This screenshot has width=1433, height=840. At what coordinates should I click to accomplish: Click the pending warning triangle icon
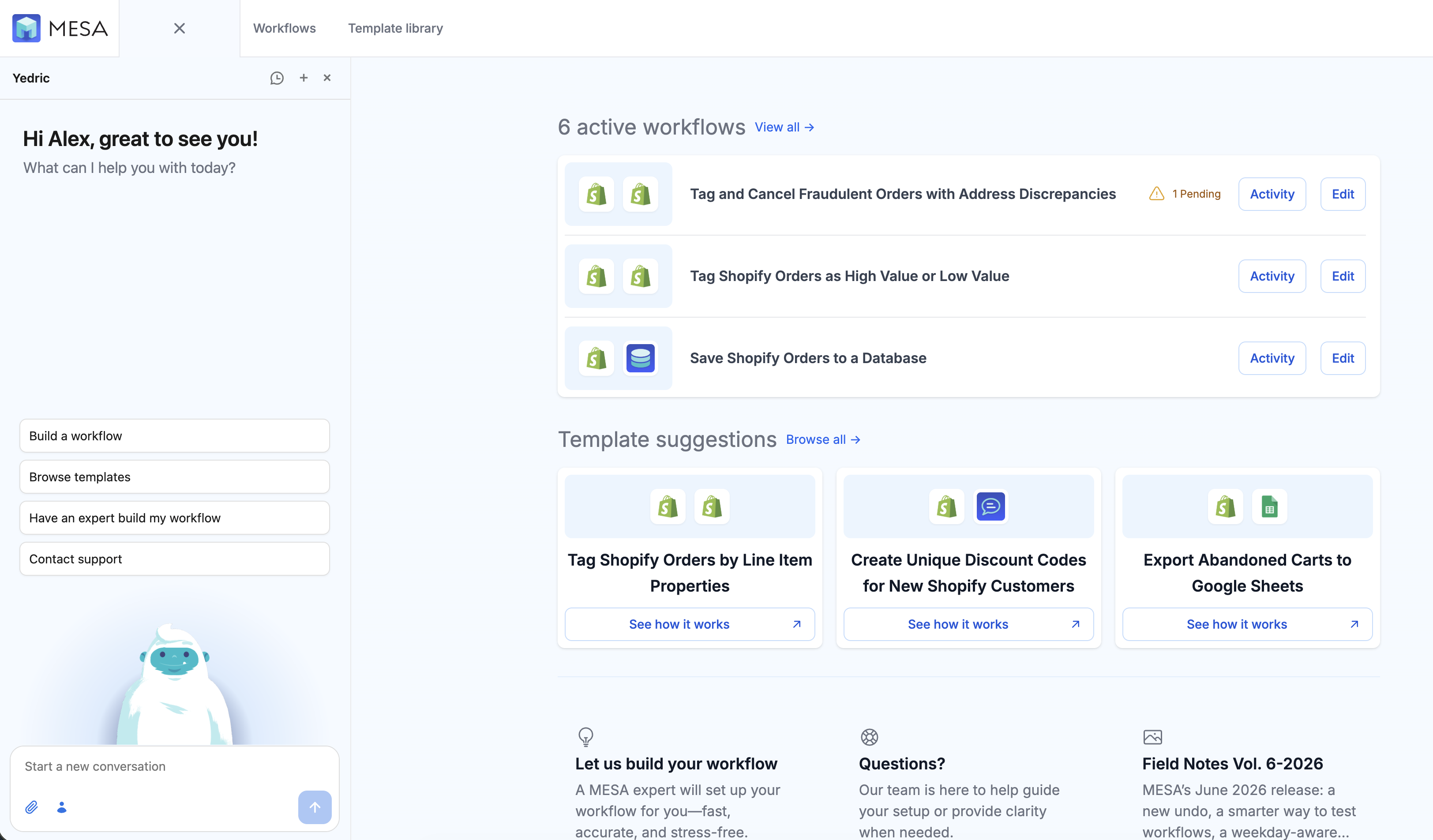(x=1157, y=194)
